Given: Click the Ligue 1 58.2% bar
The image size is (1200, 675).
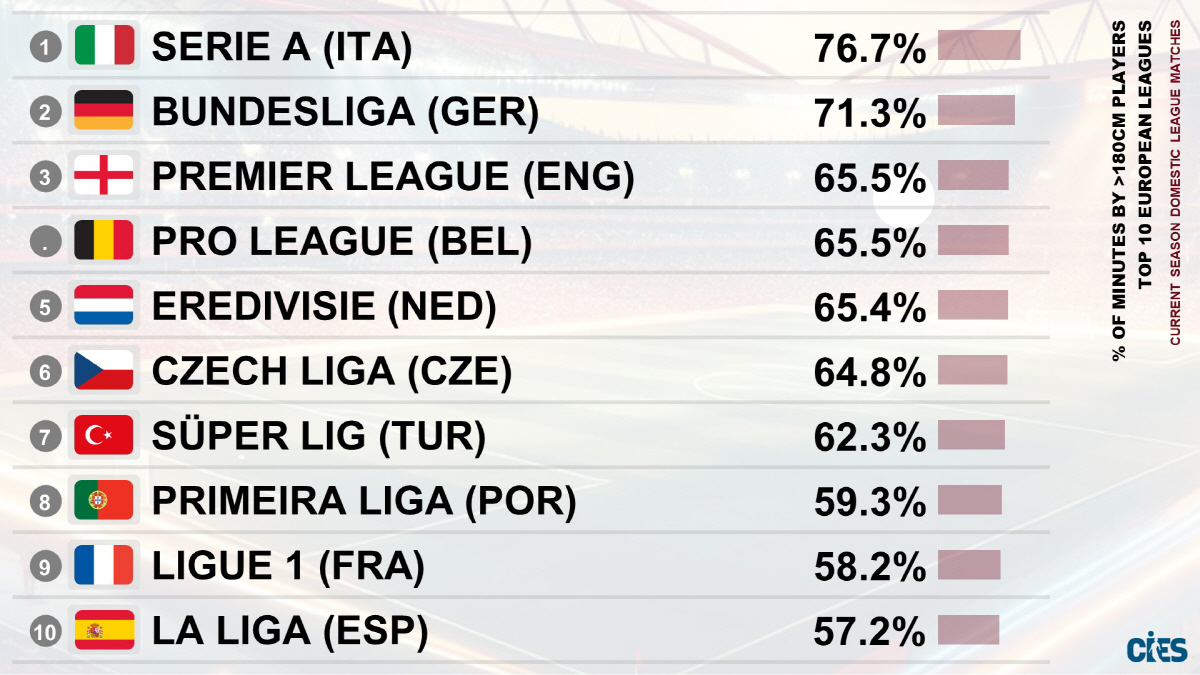Looking at the screenshot, I should point(968,565).
